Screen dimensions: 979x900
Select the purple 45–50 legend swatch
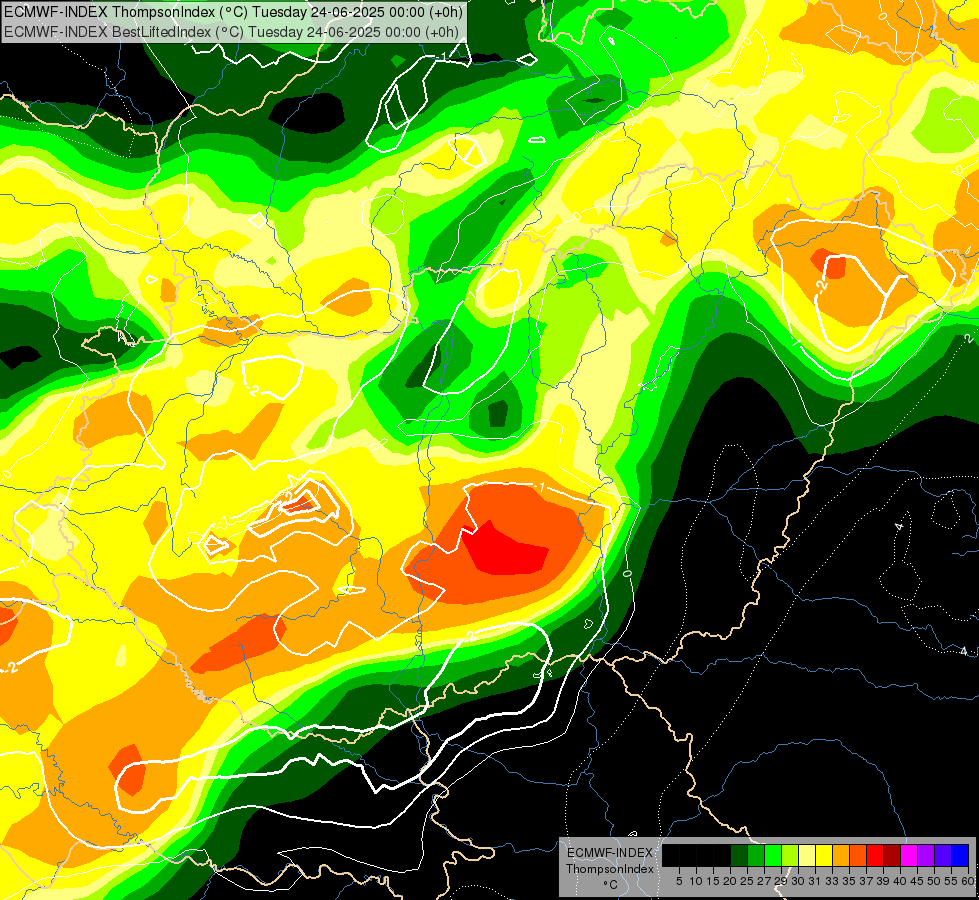click(x=927, y=855)
